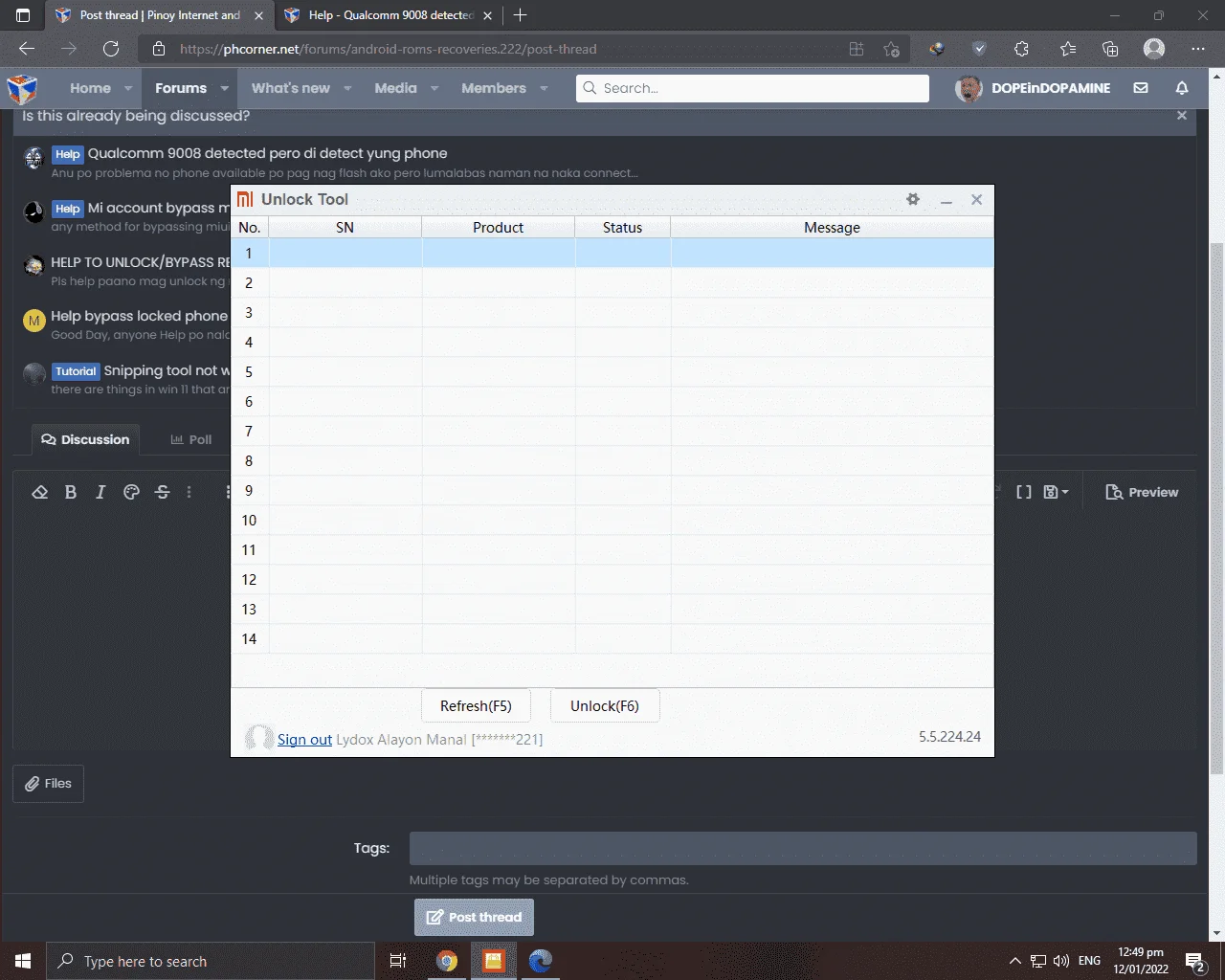1225x980 pixels.
Task: Select row 14 in Unlock Tool table
Action: [x=612, y=638]
